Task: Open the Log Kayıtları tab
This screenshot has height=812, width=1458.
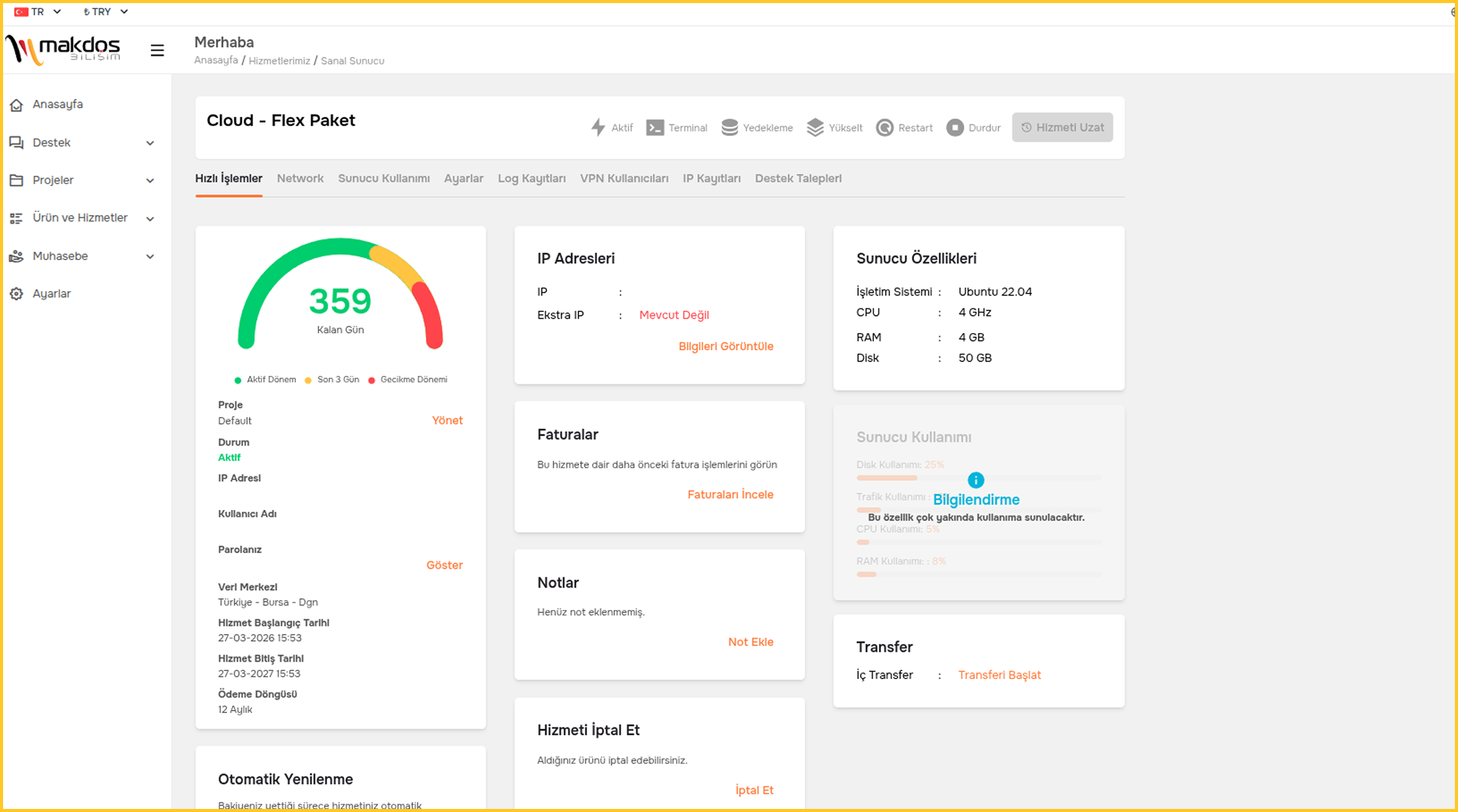Action: click(531, 178)
